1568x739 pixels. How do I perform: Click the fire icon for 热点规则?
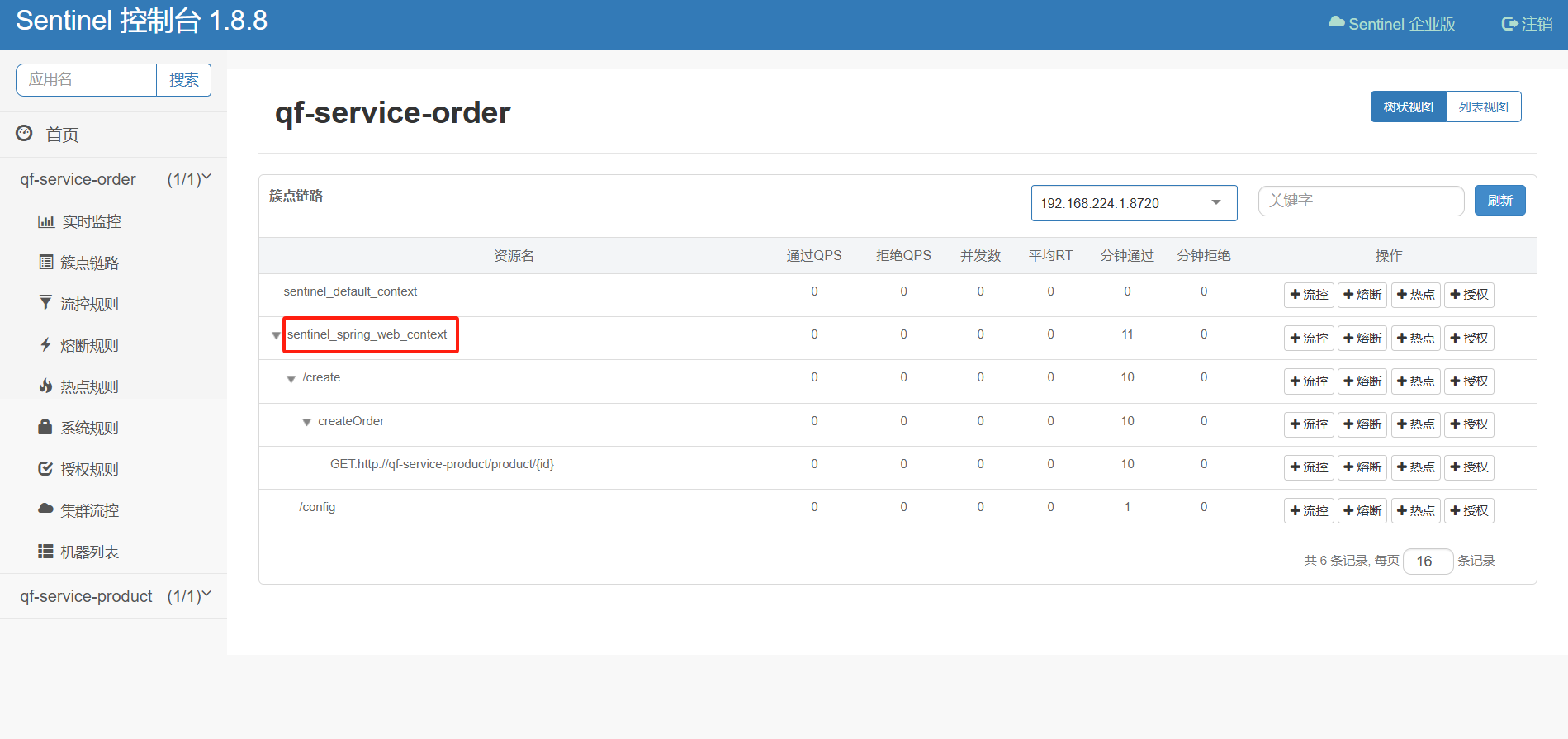(x=46, y=386)
